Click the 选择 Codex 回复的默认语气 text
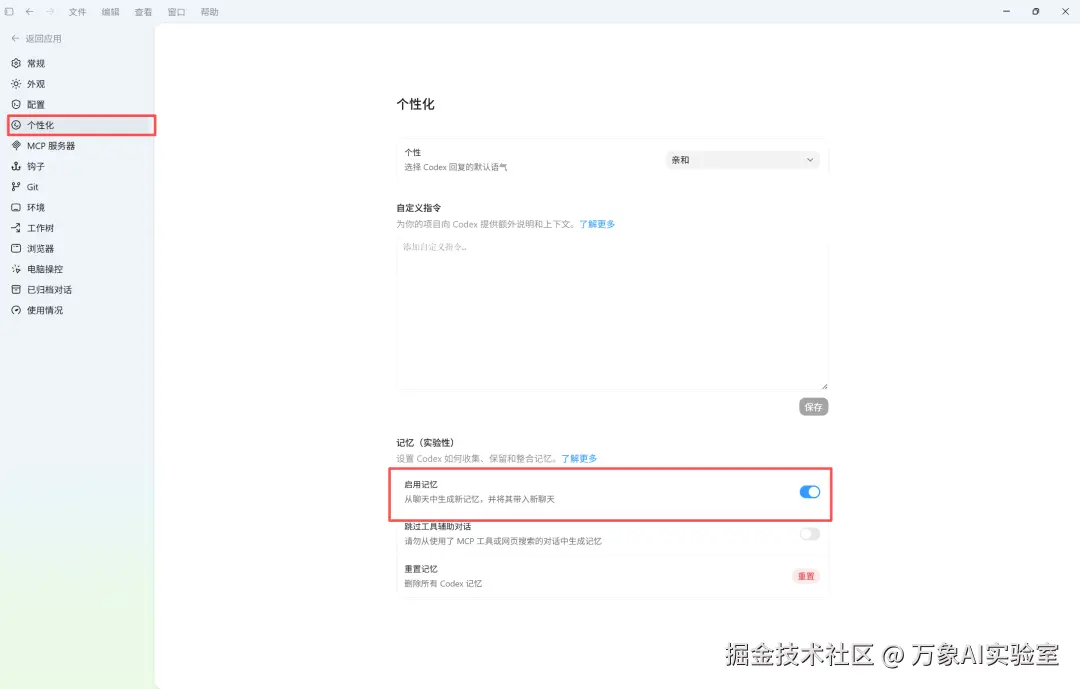This screenshot has height=689, width=1080. click(x=455, y=167)
